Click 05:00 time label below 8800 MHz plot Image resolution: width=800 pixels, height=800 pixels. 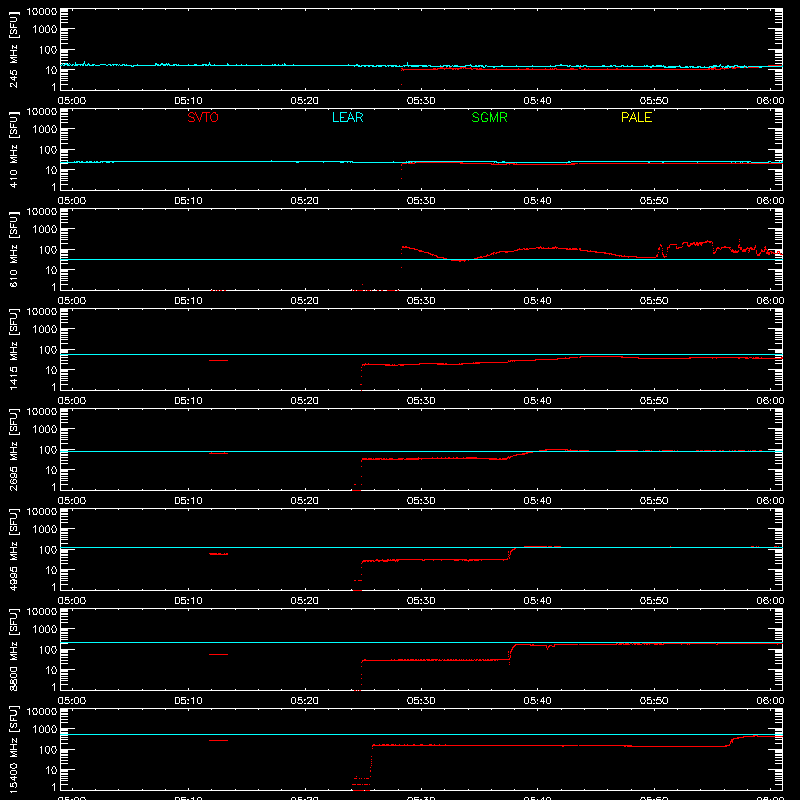pyautogui.click(x=72, y=701)
